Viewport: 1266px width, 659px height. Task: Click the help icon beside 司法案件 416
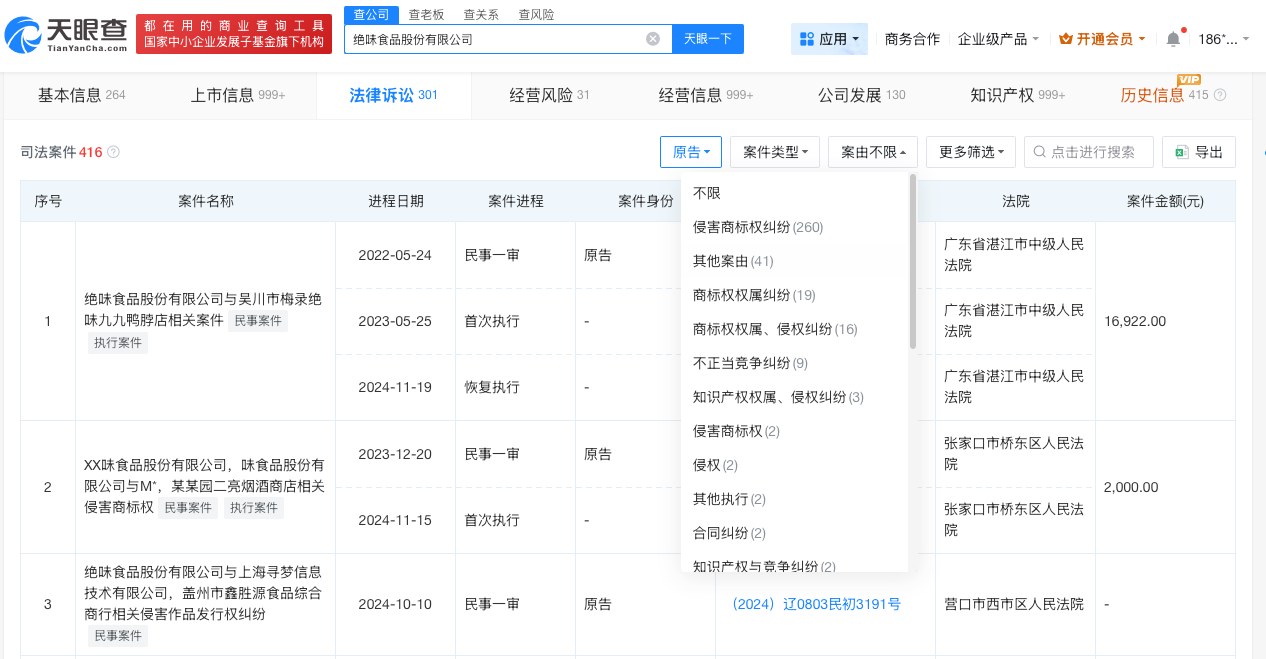(112, 152)
